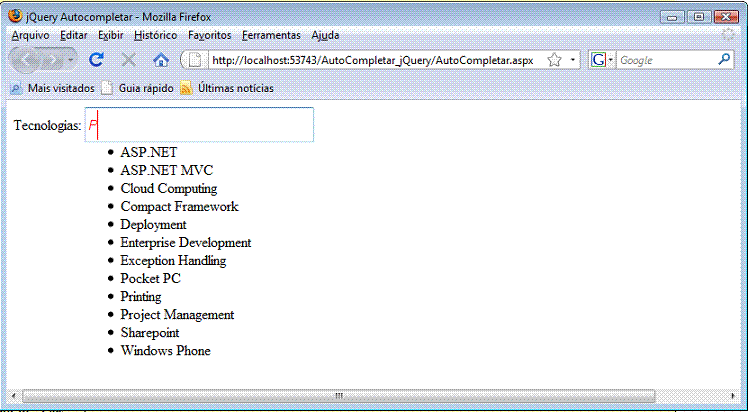Choose Project Management suggestion
Image resolution: width=748 pixels, height=412 pixels.
(x=177, y=314)
